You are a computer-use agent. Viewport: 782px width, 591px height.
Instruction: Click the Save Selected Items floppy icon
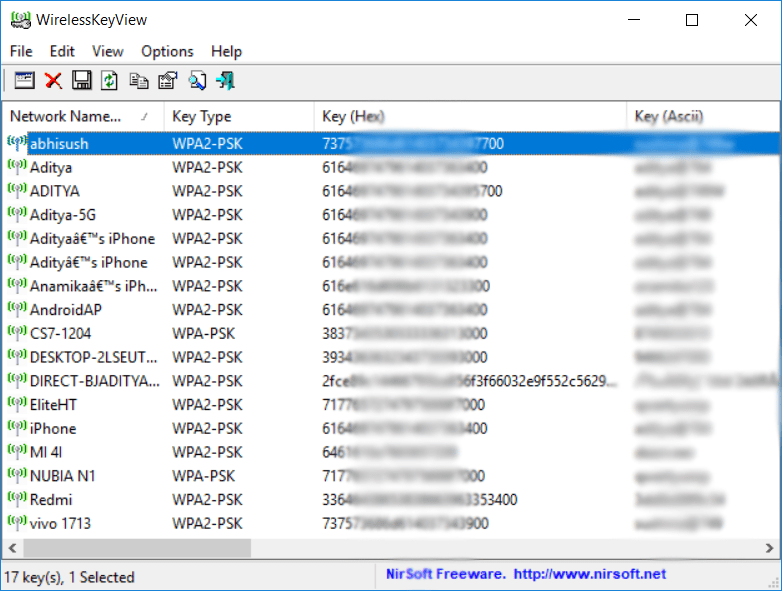pos(82,80)
